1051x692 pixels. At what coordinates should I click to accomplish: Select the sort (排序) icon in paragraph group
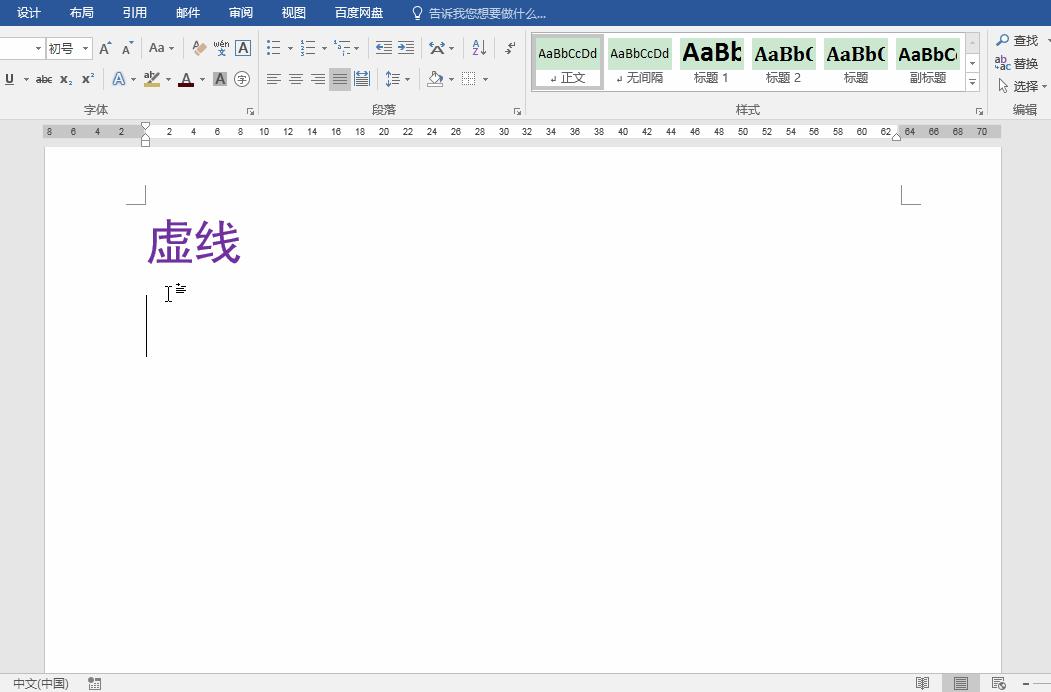477,48
